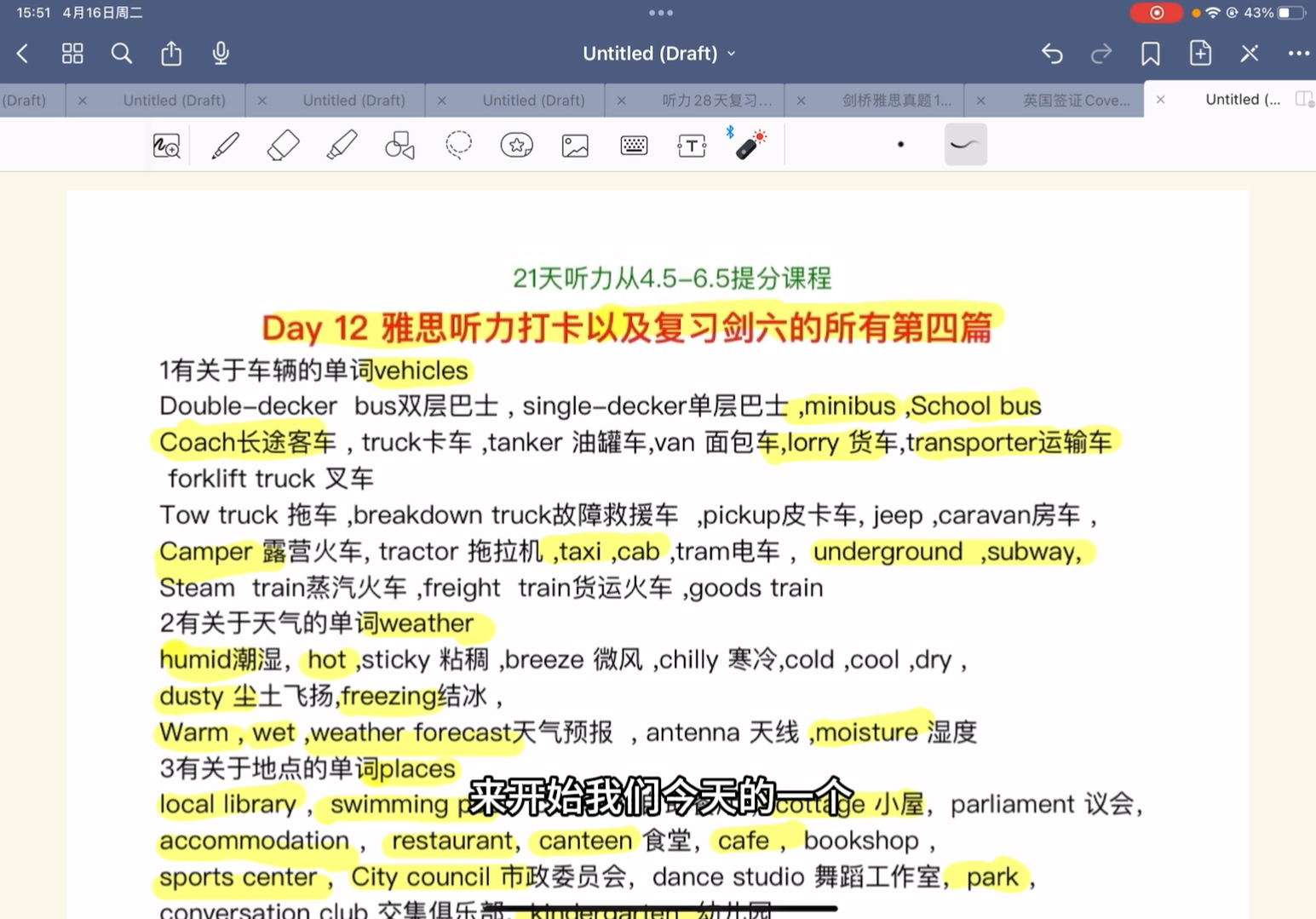Open the Untitled (Draft) title dropdown

659,54
